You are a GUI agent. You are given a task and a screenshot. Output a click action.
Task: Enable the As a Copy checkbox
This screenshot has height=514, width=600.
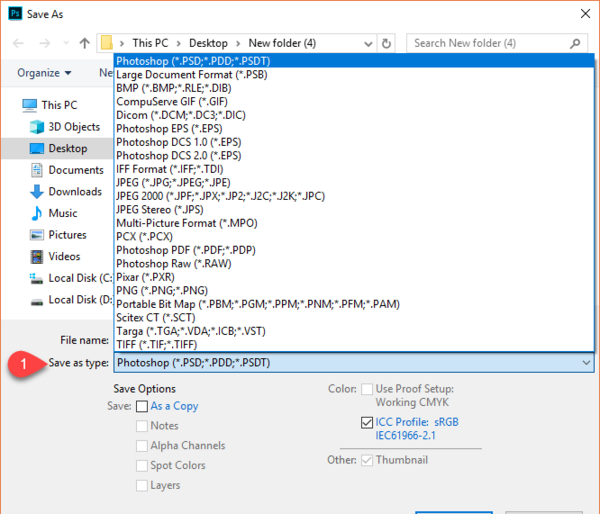coord(142,406)
